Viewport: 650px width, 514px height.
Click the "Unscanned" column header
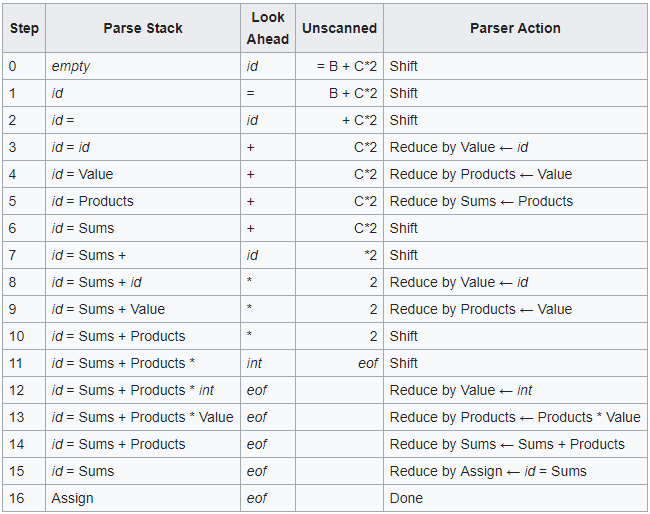pyautogui.click(x=339, y=28)
